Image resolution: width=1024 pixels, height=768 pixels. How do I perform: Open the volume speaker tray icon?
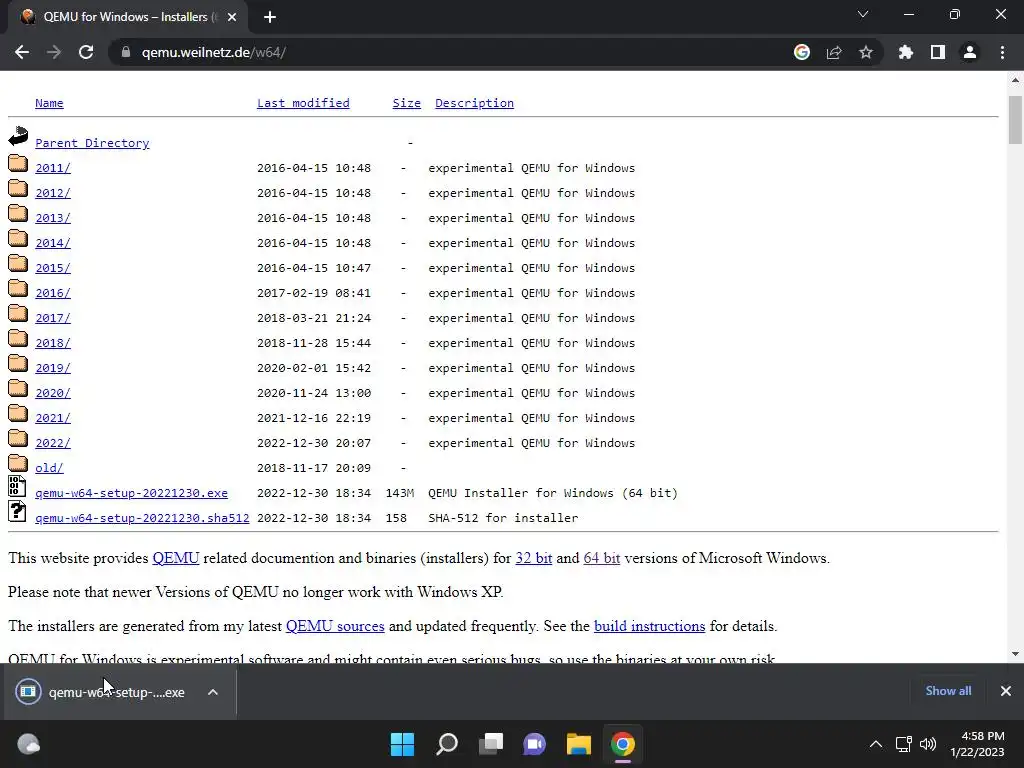point(927,744)
